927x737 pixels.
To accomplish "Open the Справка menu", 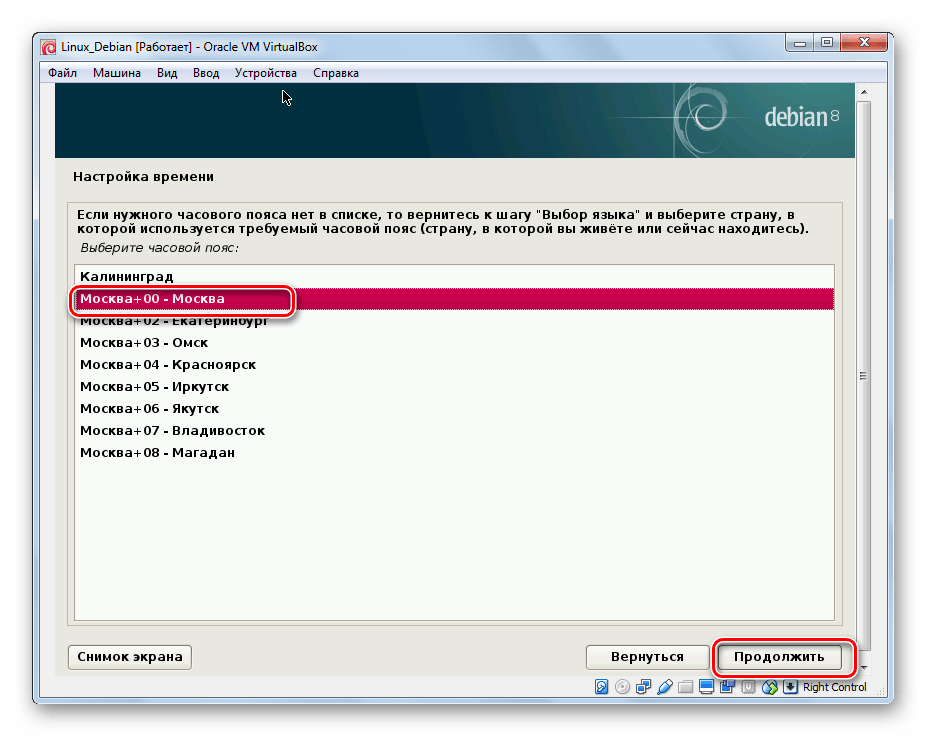I will tap(335, 73).
